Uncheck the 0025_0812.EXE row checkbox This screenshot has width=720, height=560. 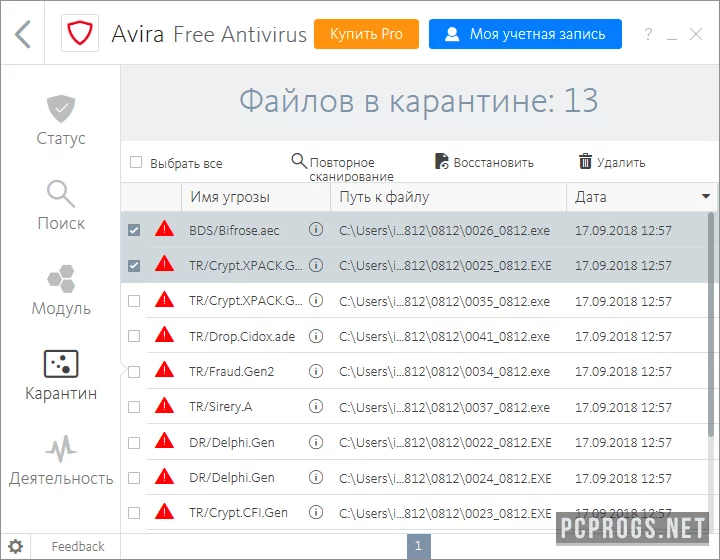click(134, 266)
